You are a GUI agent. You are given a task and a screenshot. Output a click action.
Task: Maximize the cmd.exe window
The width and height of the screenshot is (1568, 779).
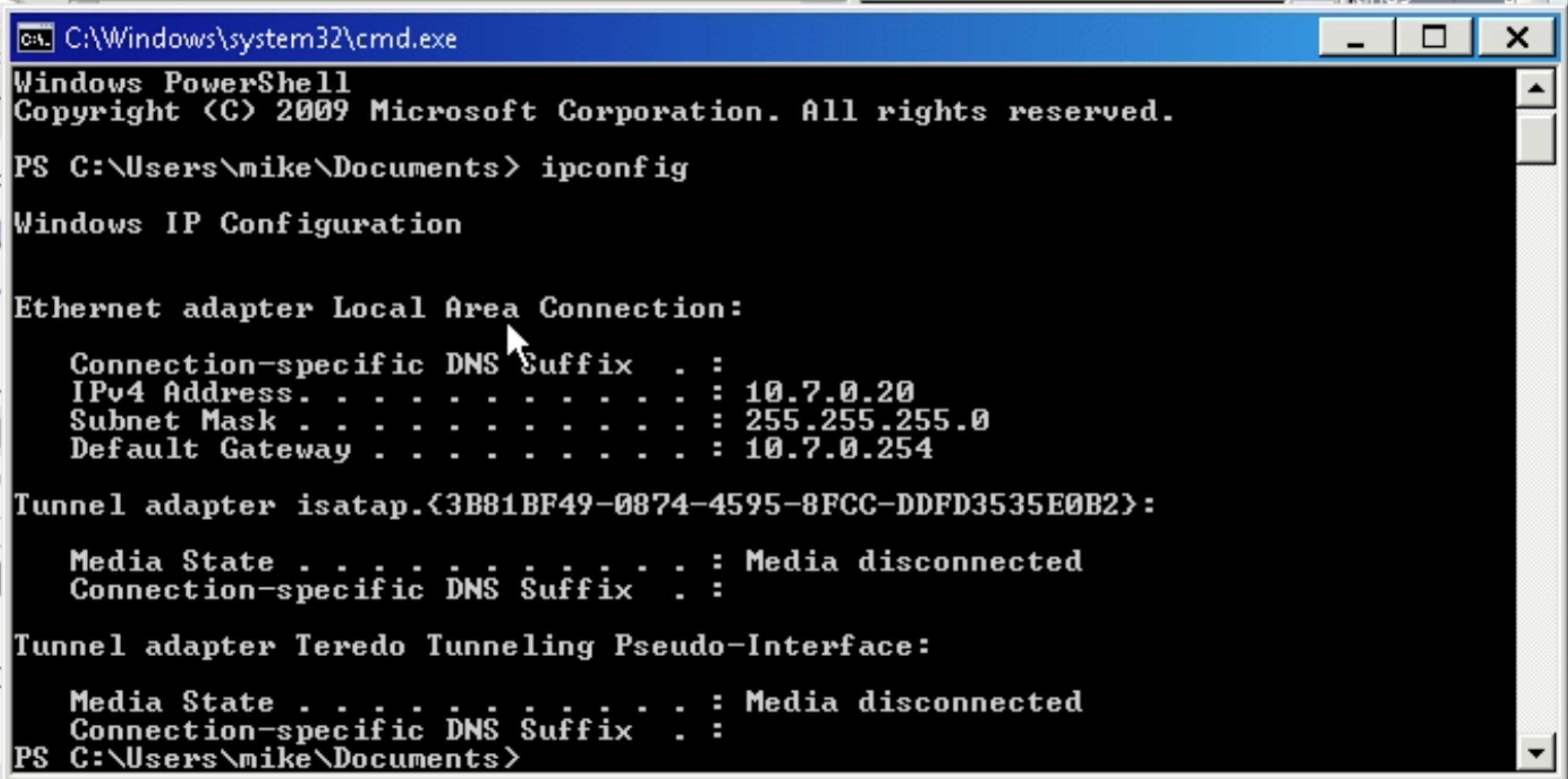[1434, 38]
